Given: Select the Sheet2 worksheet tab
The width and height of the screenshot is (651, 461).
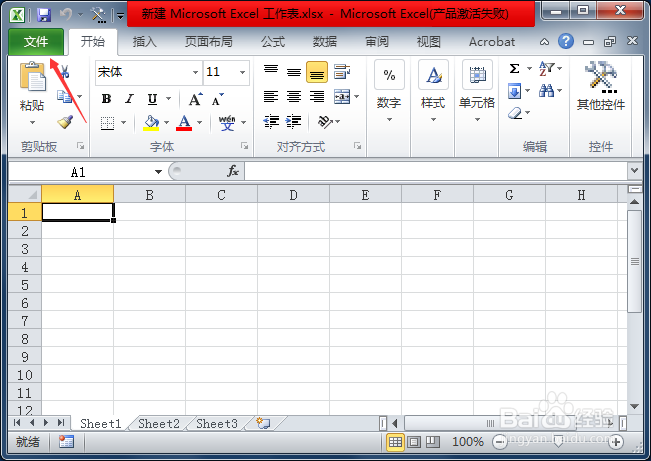Looking at the screenshot, I should pos(159,424).
